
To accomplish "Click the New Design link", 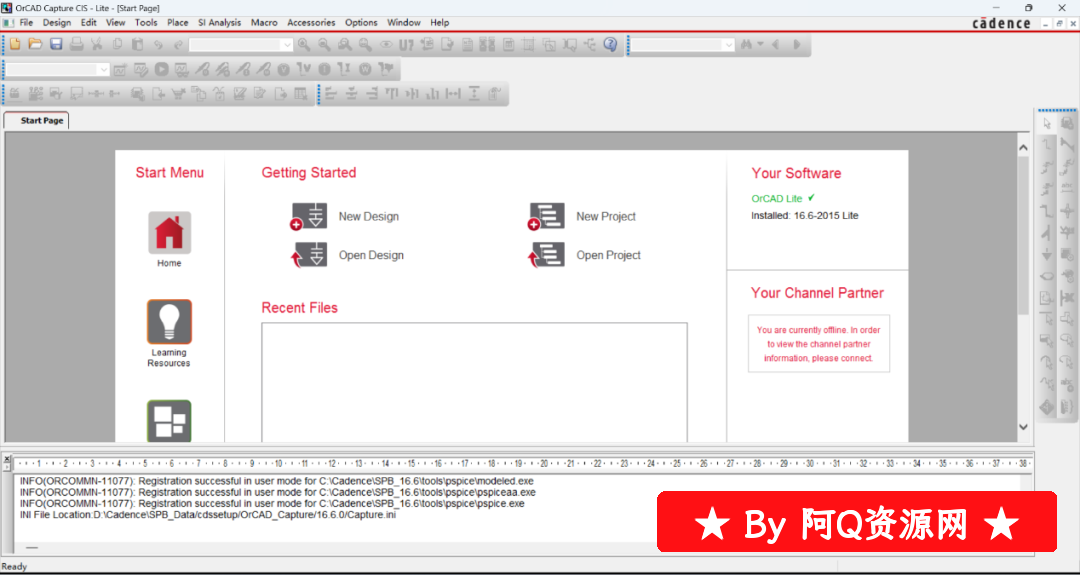I will [368, 216].
